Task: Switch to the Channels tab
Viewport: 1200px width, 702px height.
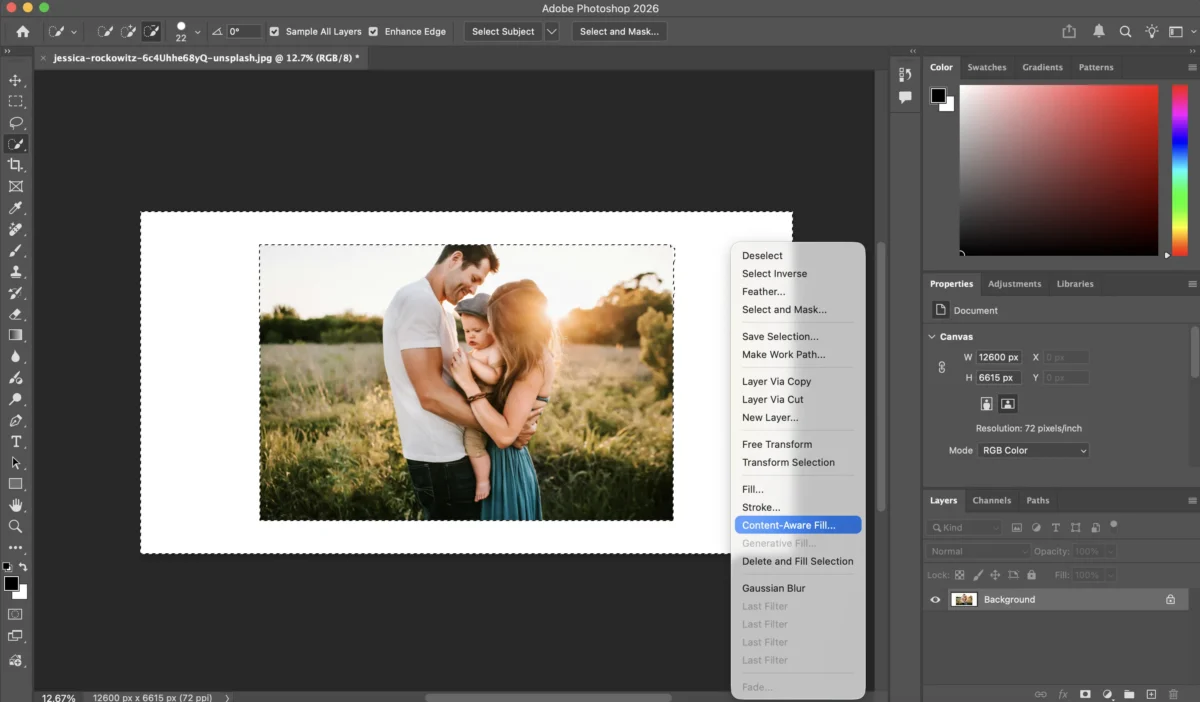Action: pos(991,500)
